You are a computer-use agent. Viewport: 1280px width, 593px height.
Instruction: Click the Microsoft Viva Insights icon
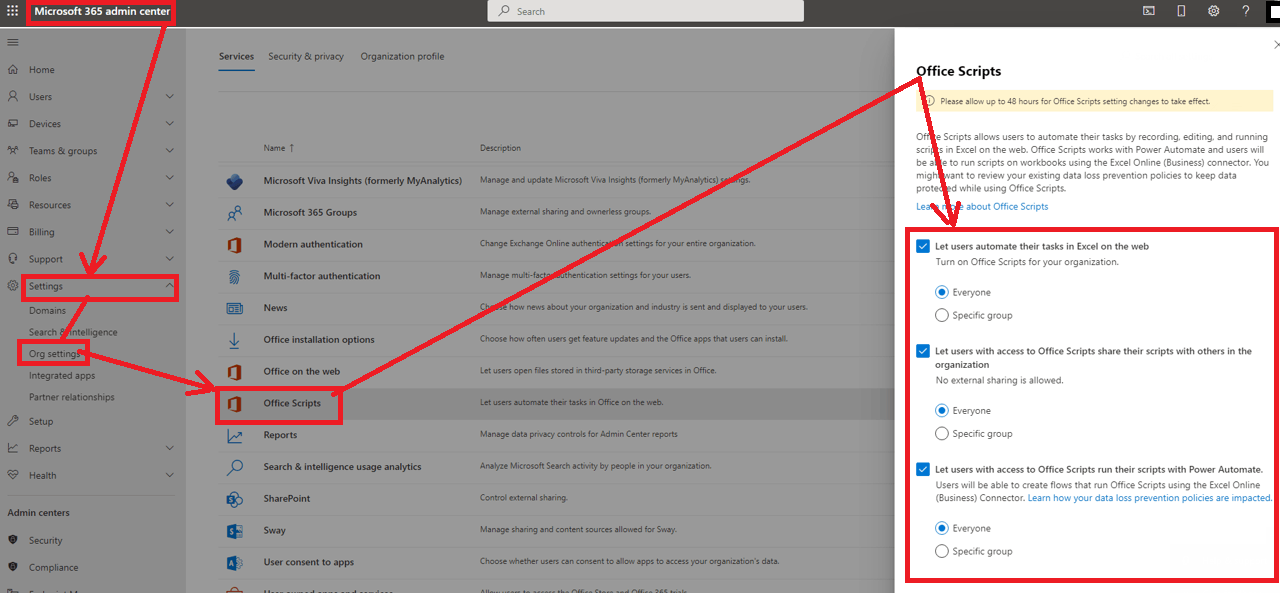(235, 181)
